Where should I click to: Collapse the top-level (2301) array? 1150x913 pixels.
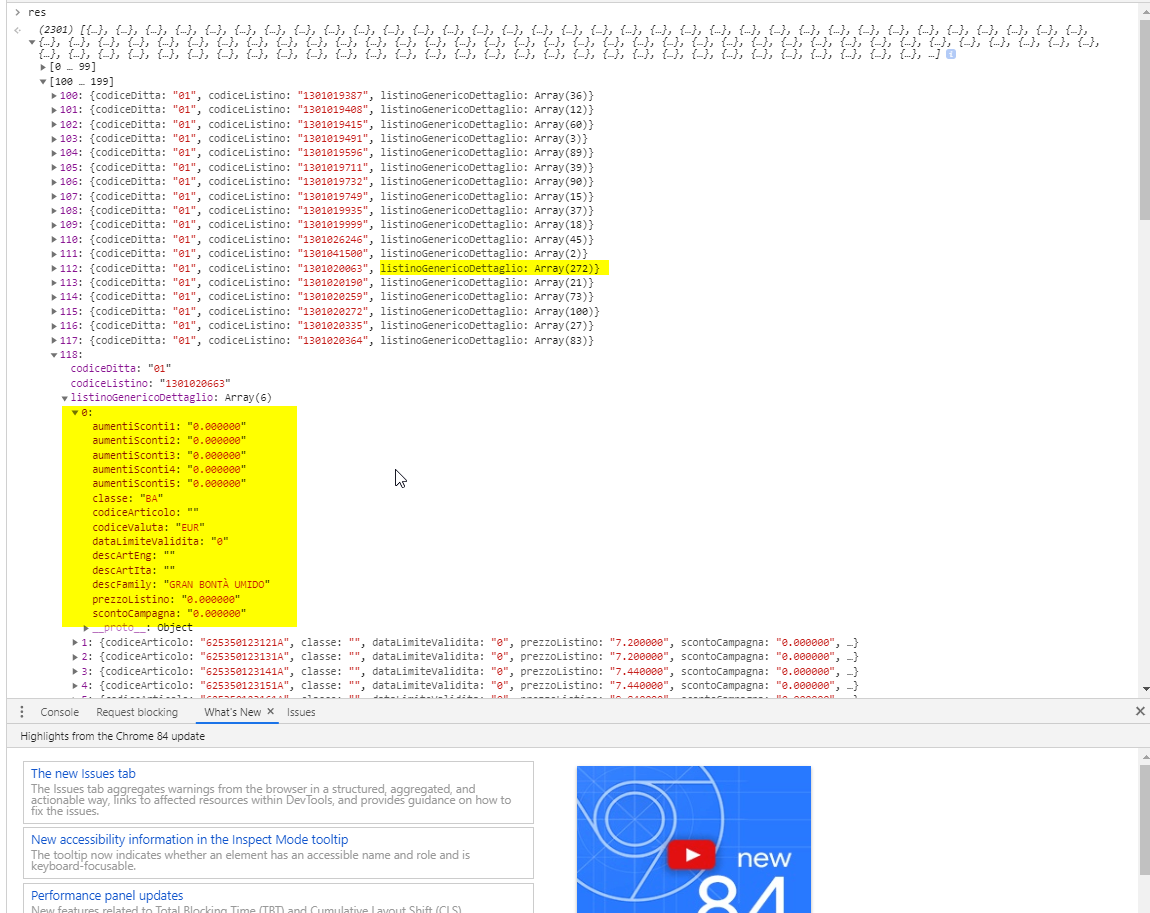(x=32, y=43)
